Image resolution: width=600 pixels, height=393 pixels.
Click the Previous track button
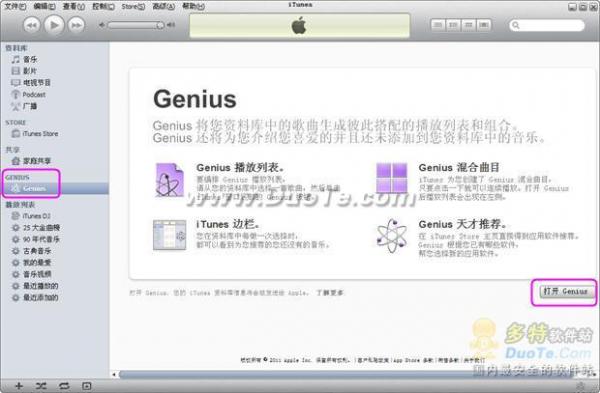click(x=32, y=25)
